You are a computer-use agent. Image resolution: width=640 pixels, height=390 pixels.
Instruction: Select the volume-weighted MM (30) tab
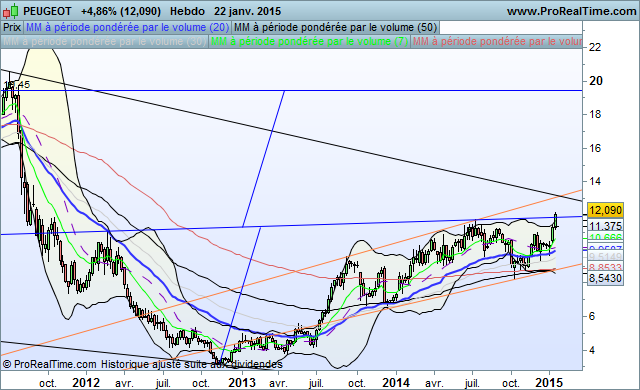click(x=104, y=42)
